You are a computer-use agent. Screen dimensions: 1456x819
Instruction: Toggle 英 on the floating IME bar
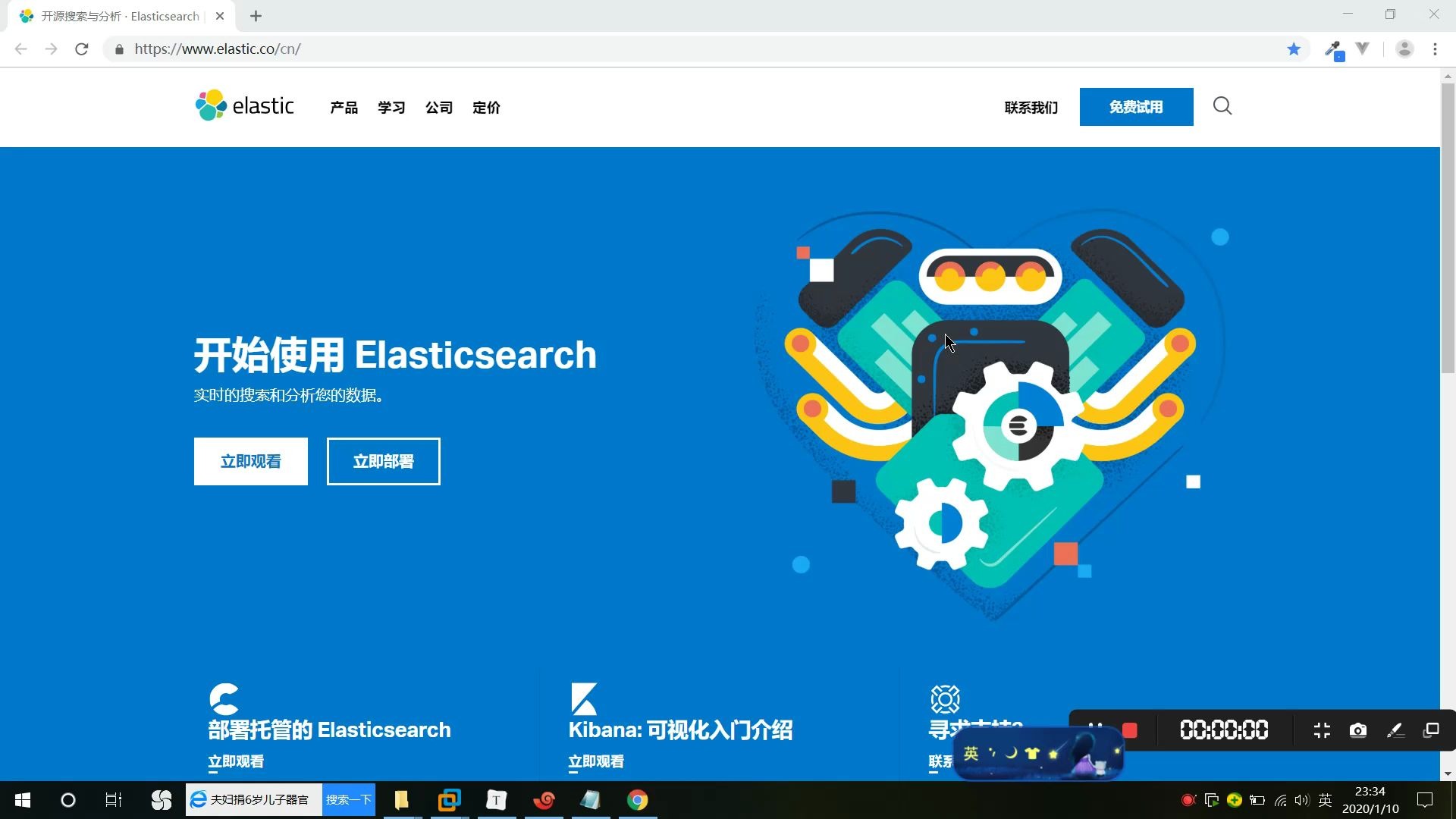tap(971, 753)
